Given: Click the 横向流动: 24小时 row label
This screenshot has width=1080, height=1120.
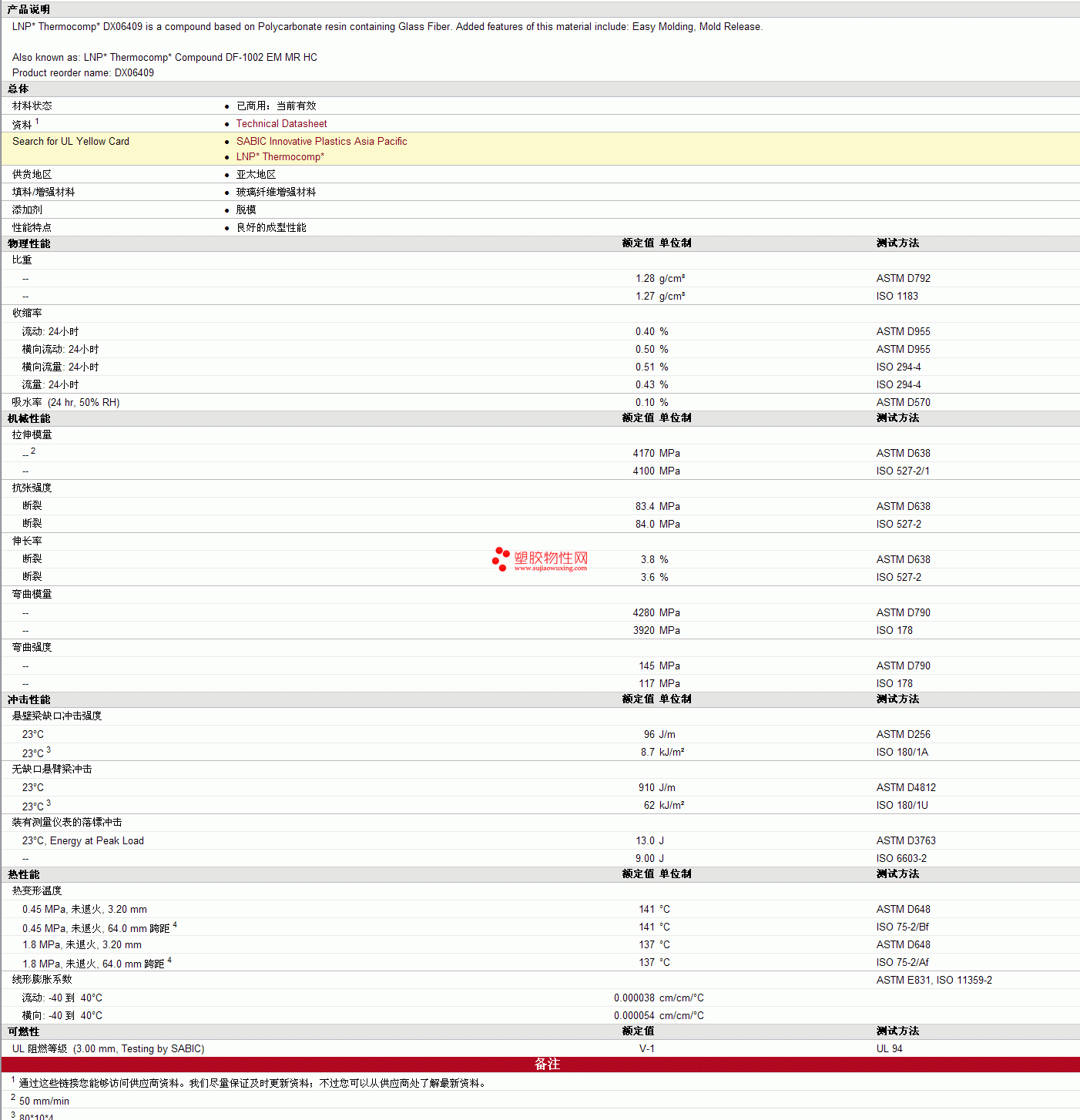Looking at the screenshot, I should point(60,349).
